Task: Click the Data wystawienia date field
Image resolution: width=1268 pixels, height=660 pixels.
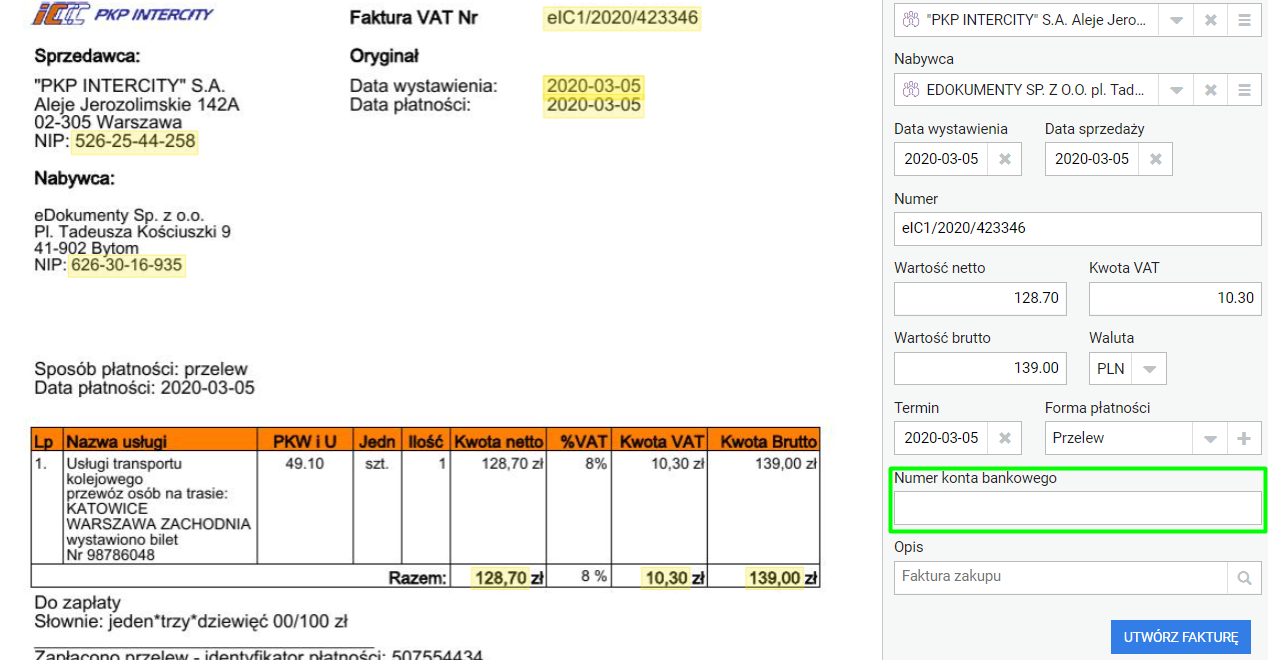Action: pyautogui.click(x=941, y=159)
